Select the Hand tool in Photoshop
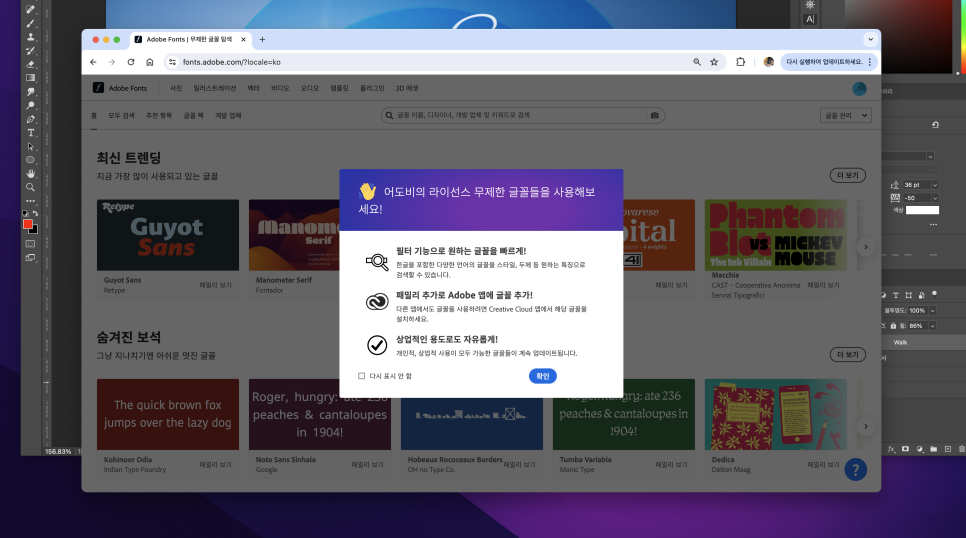 (30, 174)
